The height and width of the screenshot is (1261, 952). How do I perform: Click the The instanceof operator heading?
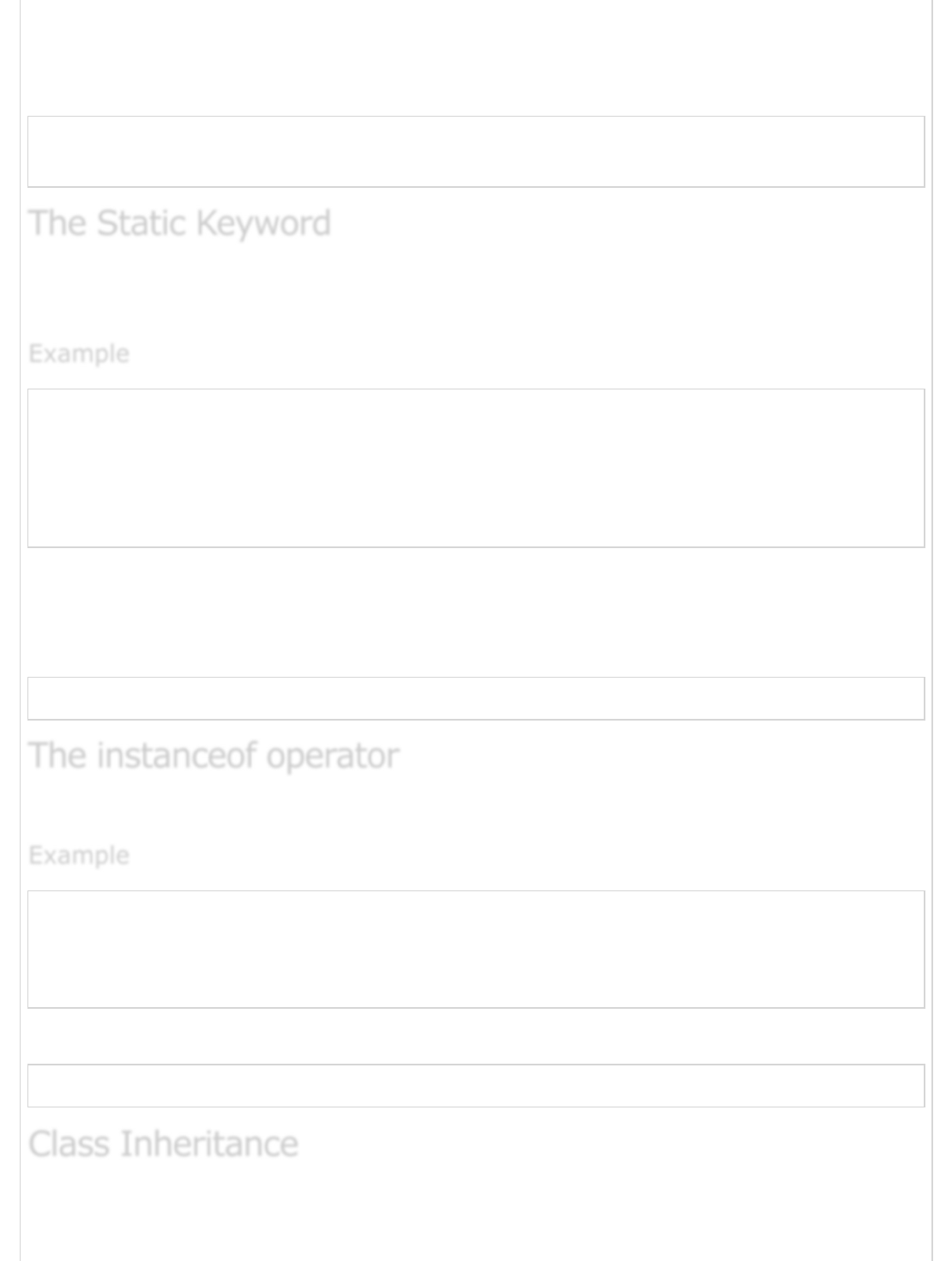[214, 756]
